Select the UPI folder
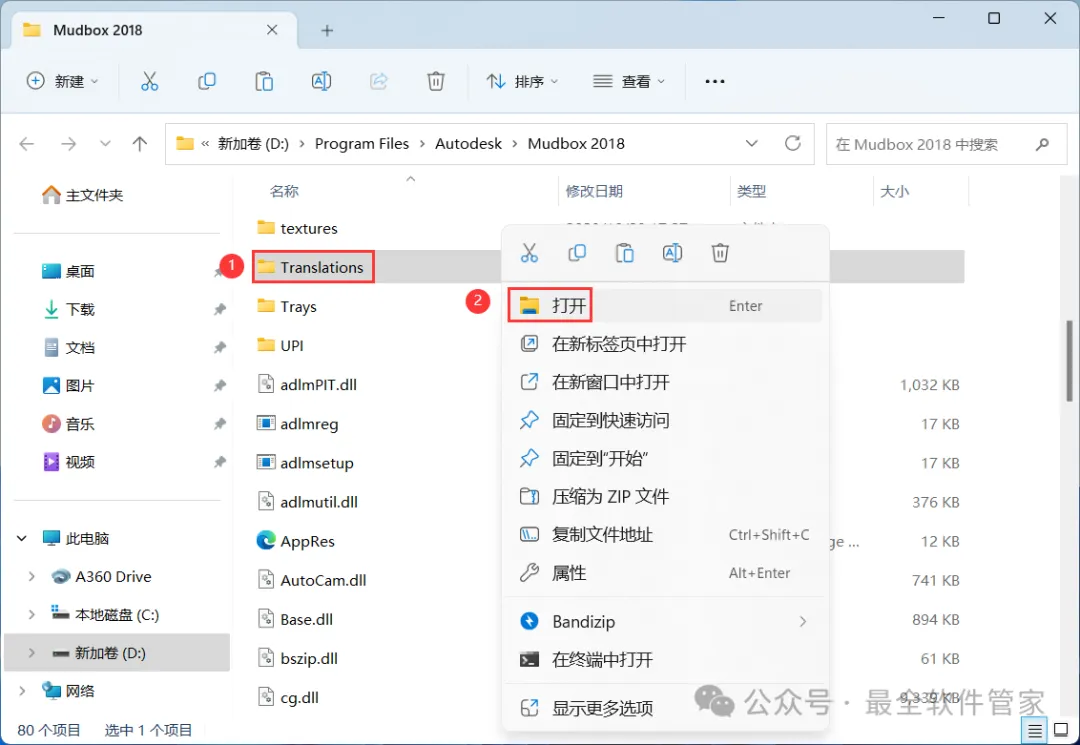The width and height of the screenshot is (1080, 745). [x=280, y=346]
